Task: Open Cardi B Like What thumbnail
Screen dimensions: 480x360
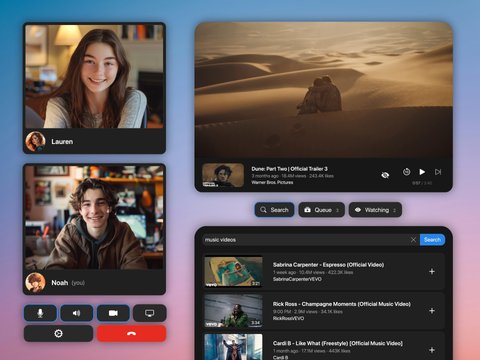Action: [233, 347]
